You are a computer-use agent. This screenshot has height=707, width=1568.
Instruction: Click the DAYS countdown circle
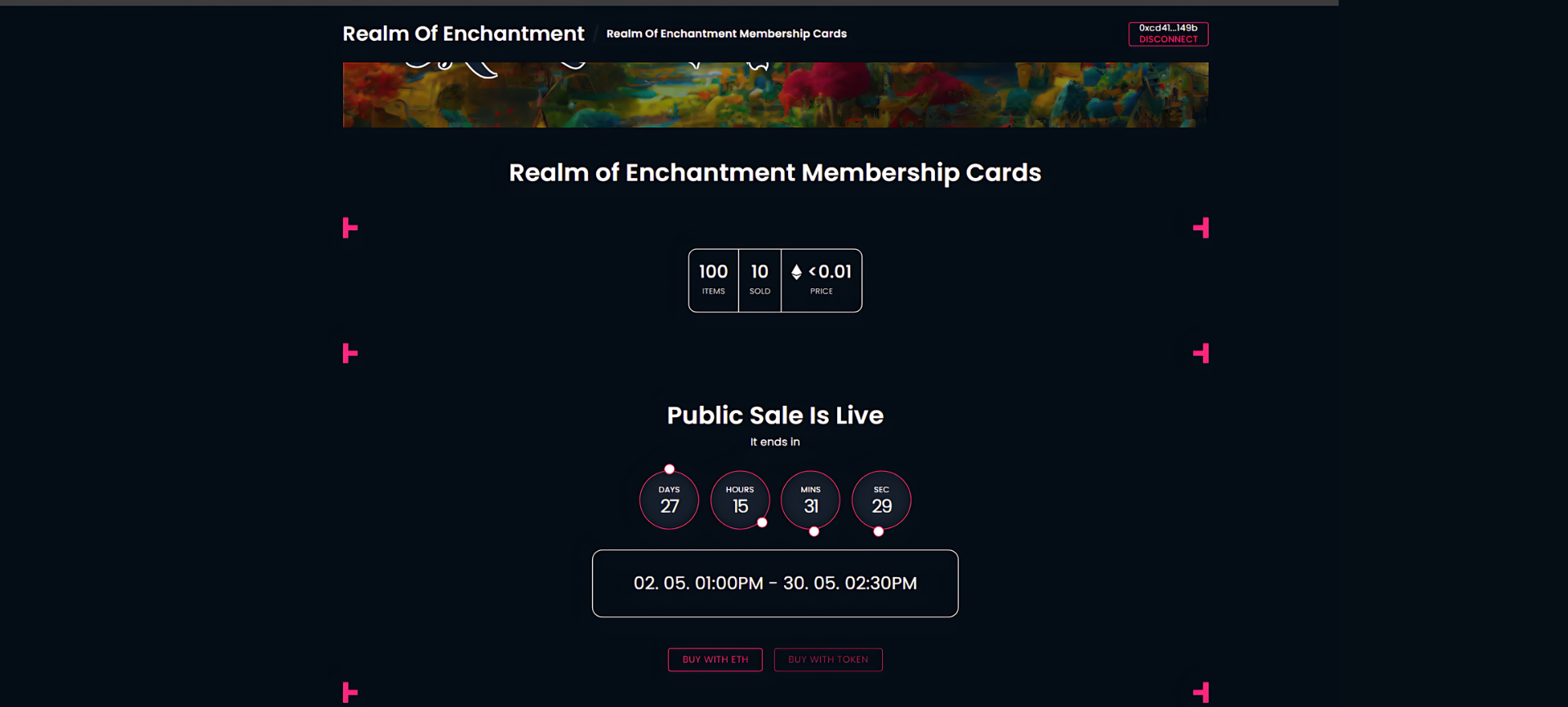(x=669, y=500)
